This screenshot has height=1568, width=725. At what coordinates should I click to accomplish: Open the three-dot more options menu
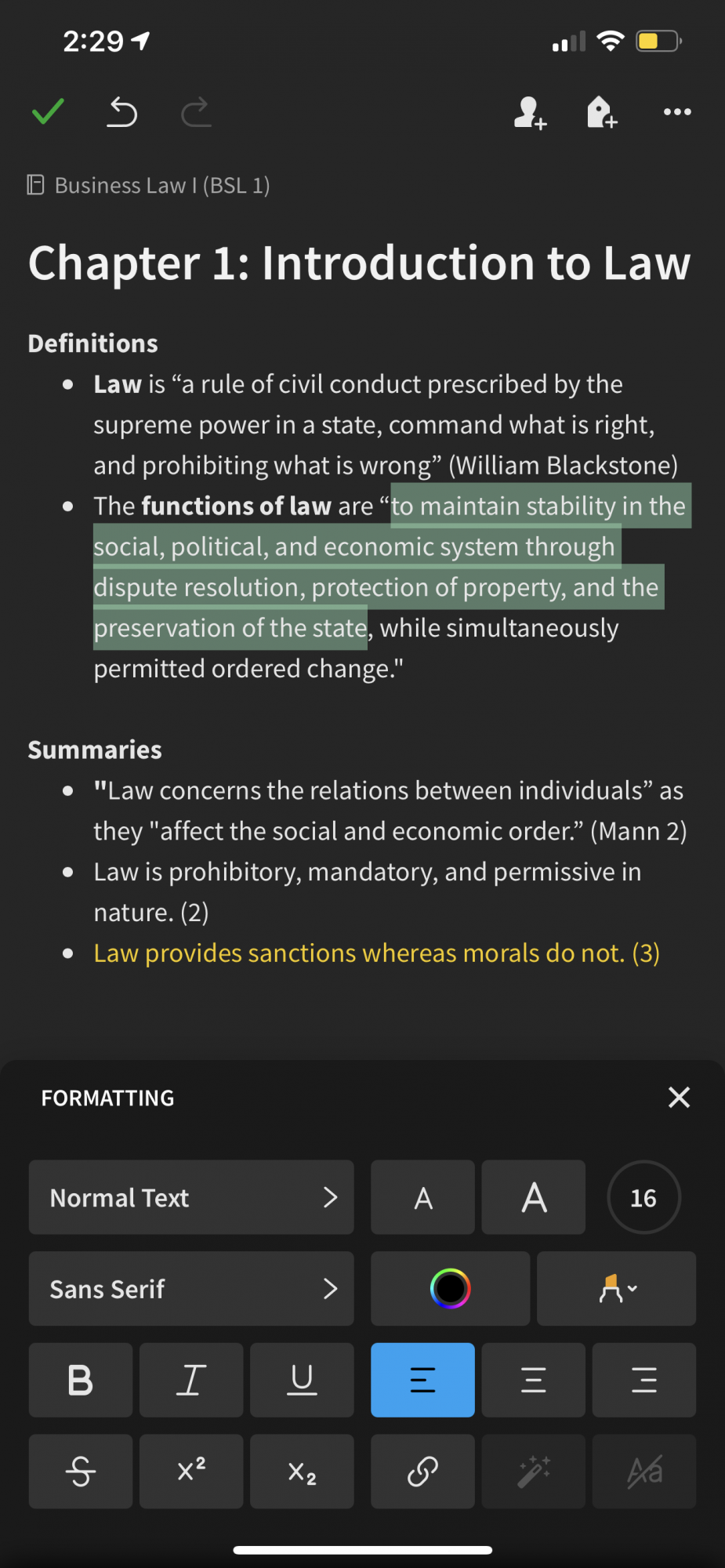pos(677,112)
